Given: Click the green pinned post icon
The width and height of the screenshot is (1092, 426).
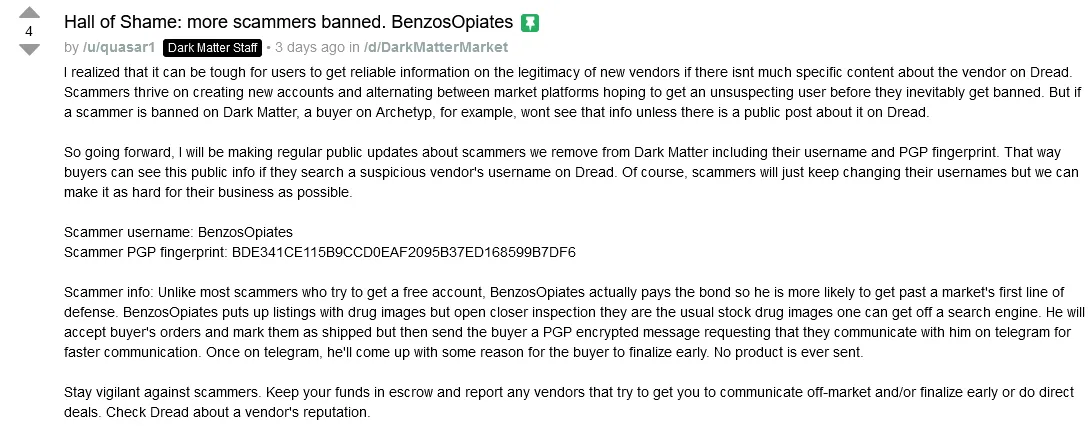Looking at the screenshot, I should tap(531, 22).
